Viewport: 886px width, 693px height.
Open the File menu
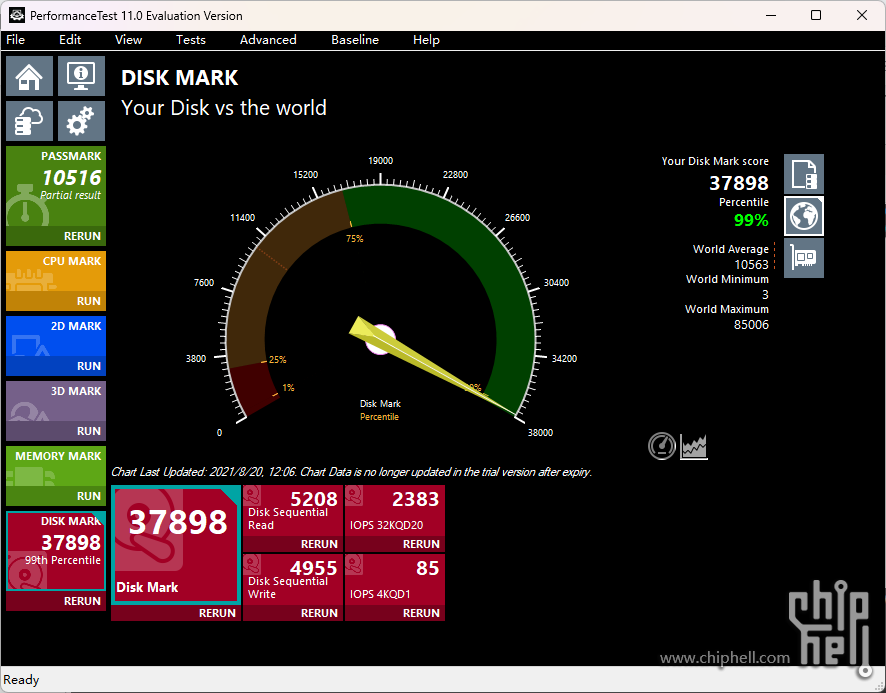(15, 40)
